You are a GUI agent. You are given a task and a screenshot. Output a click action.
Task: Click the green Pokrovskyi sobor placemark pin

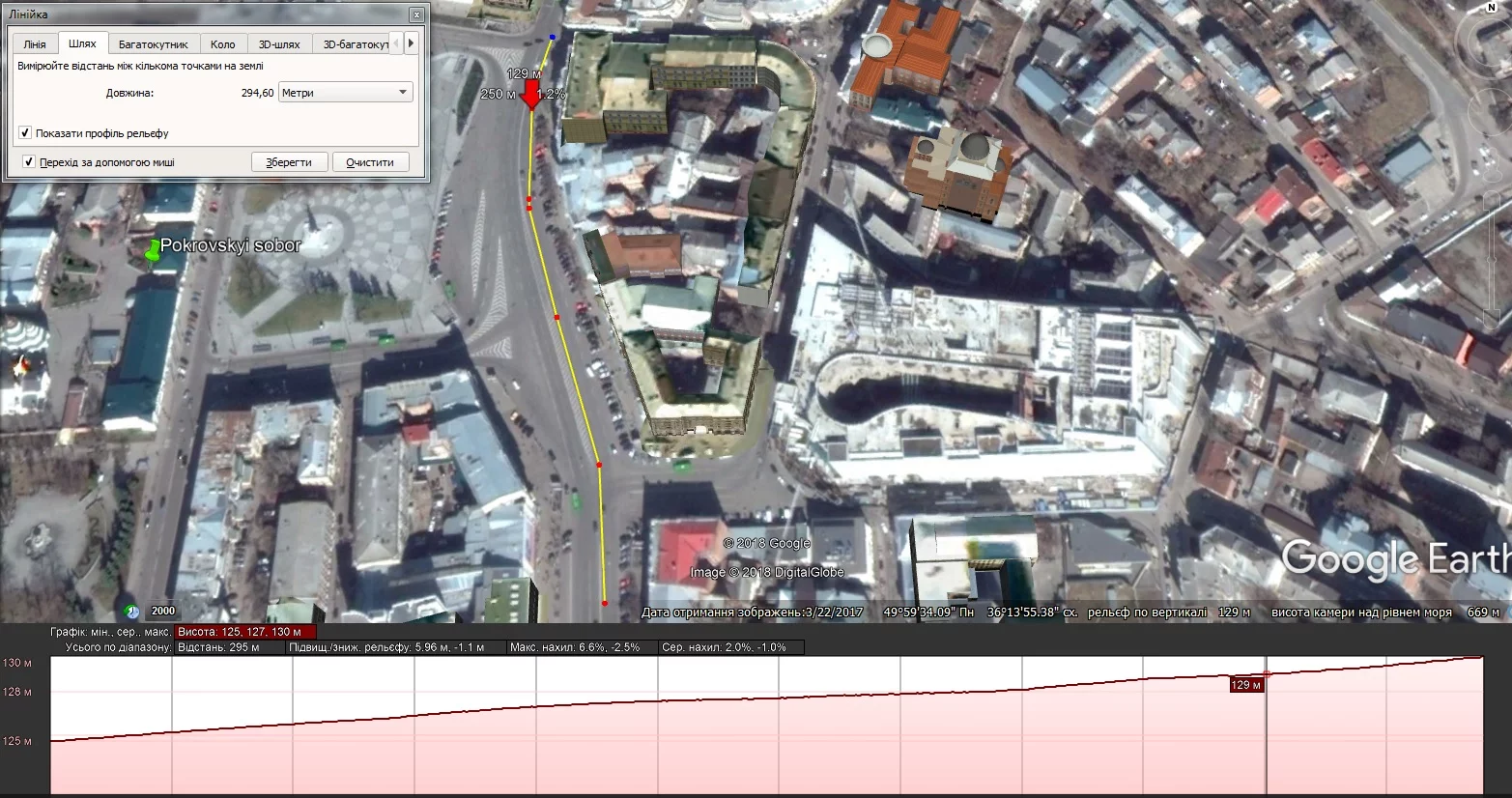[152, 251]
